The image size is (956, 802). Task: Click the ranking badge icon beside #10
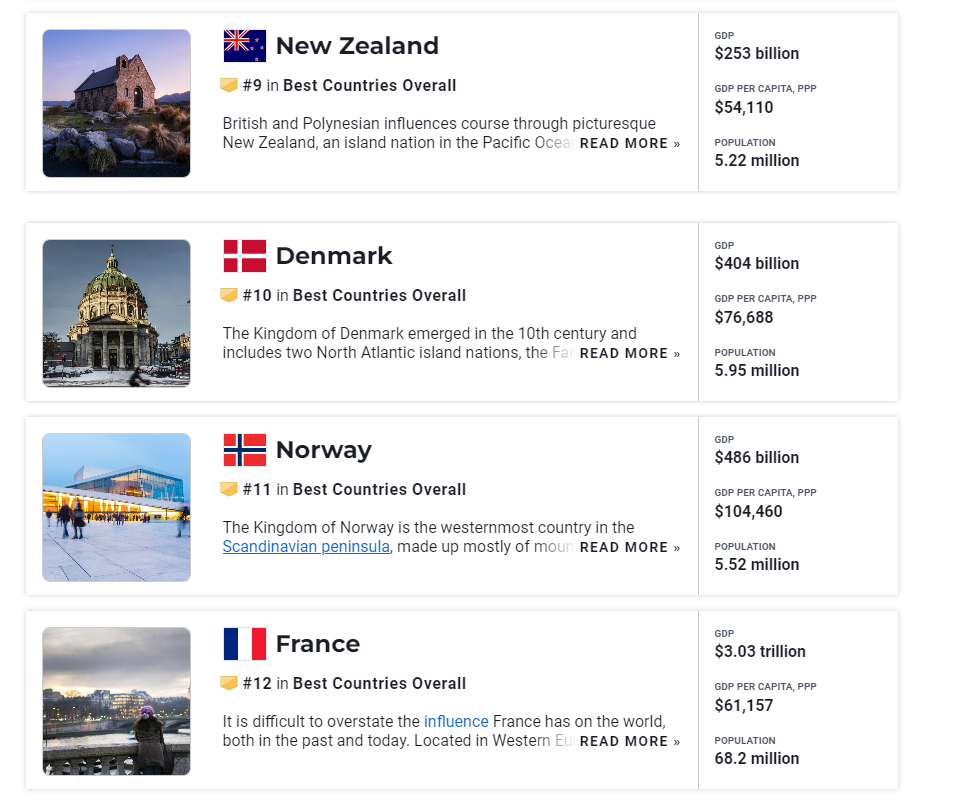pyautogui.click(x=229, y=295)
